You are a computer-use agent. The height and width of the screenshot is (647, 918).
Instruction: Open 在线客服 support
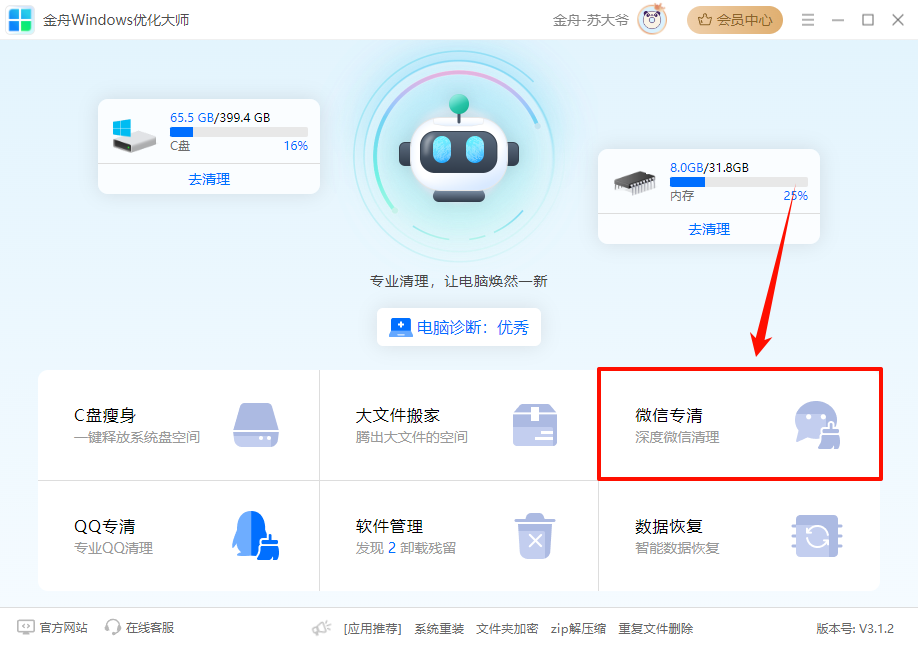click(x=139, y=628)
